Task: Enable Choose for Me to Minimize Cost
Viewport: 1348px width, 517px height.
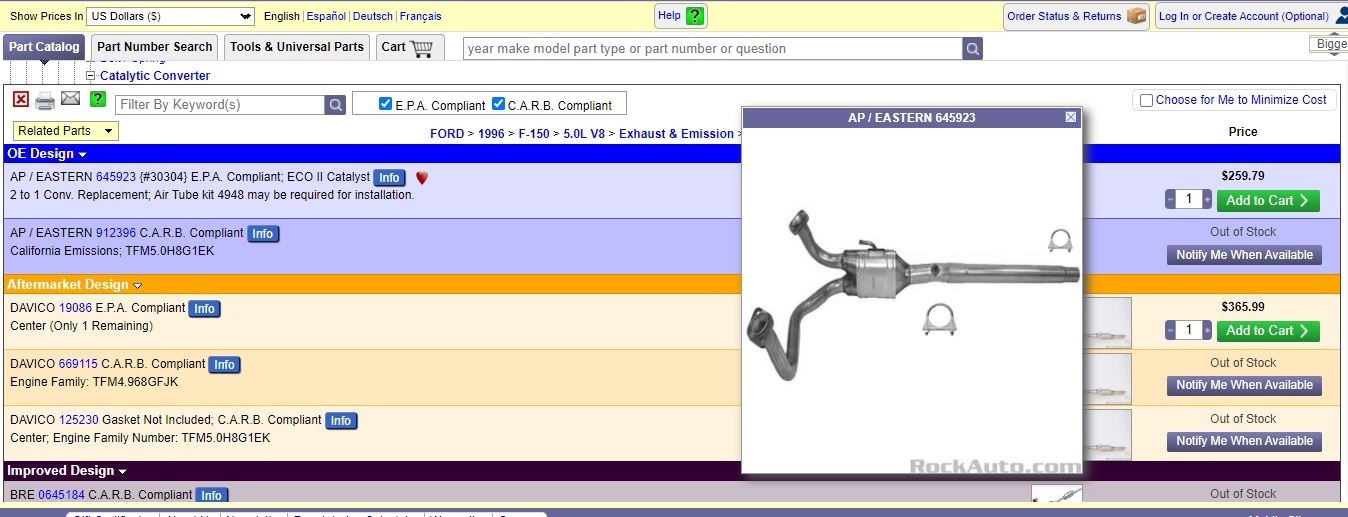Action: pos(1146,100)
